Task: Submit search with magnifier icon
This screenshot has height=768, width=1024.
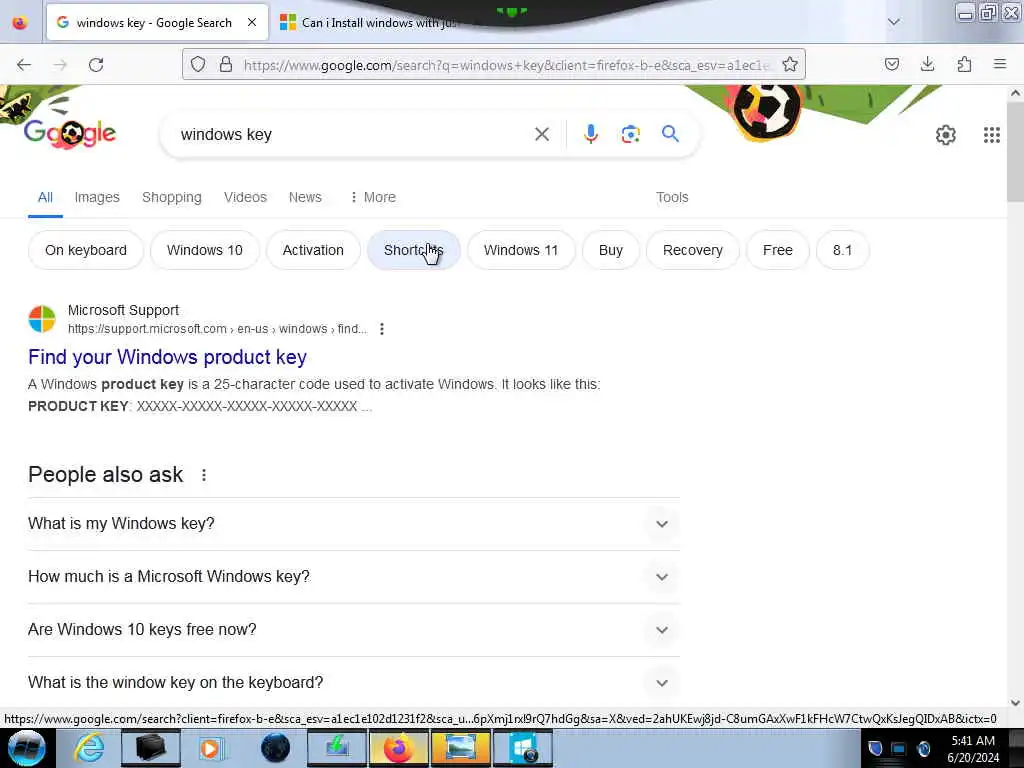Action: [670, 134]
